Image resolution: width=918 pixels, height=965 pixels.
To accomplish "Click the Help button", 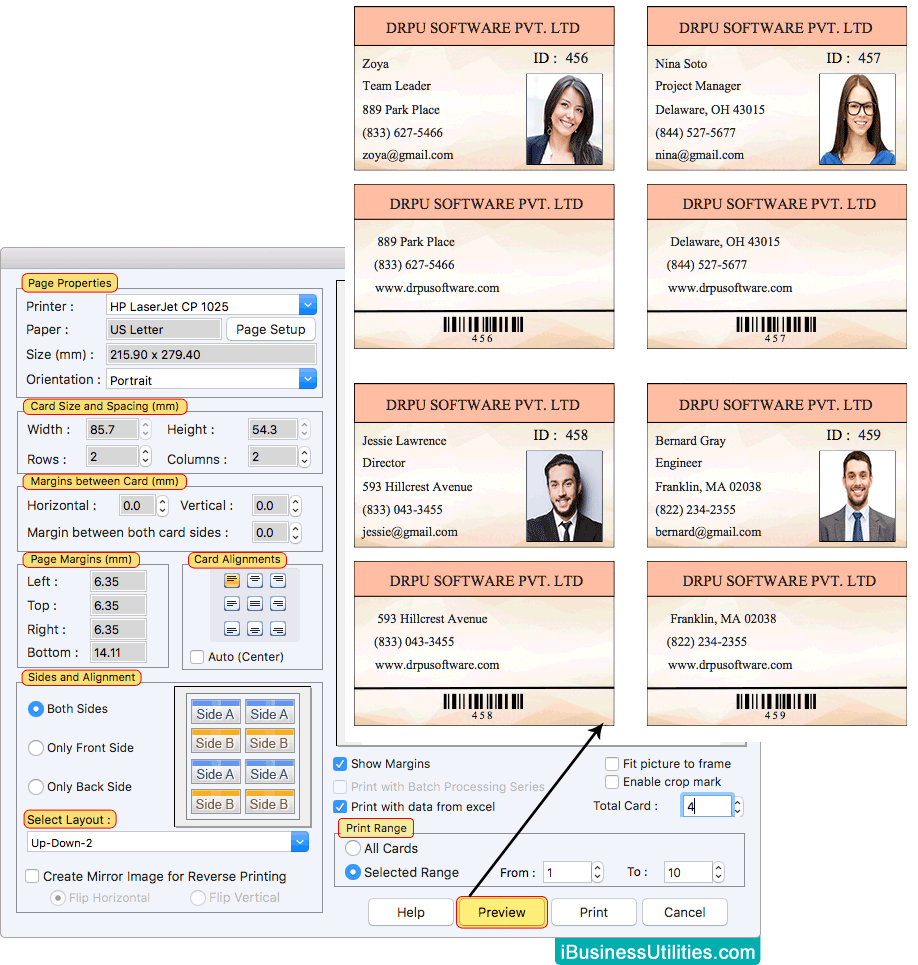I will pyautogui.click(x=410, y=912).
